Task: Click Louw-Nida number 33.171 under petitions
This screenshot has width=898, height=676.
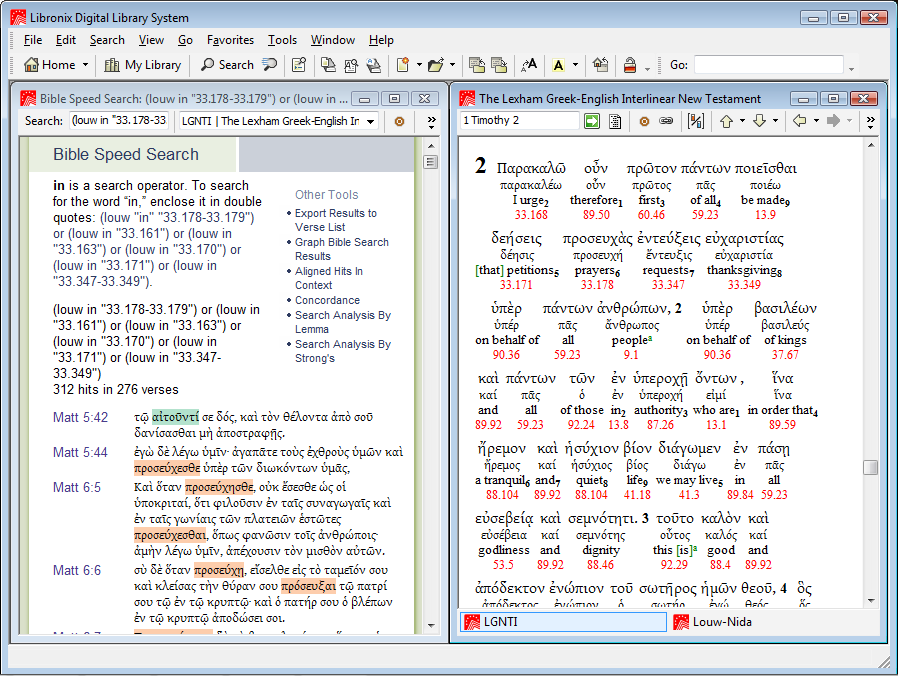Action: (515, 285)
